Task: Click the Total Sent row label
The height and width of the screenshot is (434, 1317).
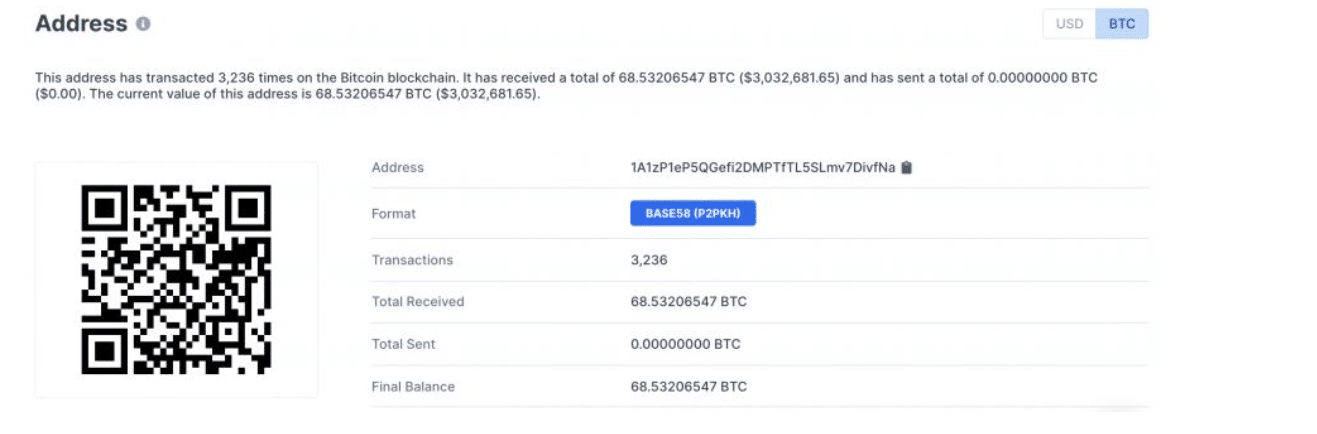Action: click(x=404, y=344)
